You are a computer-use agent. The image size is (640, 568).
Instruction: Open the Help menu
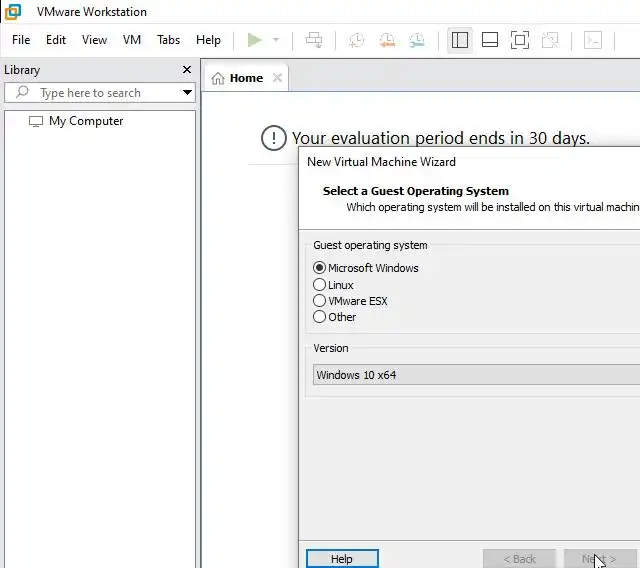tap(208, 40)
